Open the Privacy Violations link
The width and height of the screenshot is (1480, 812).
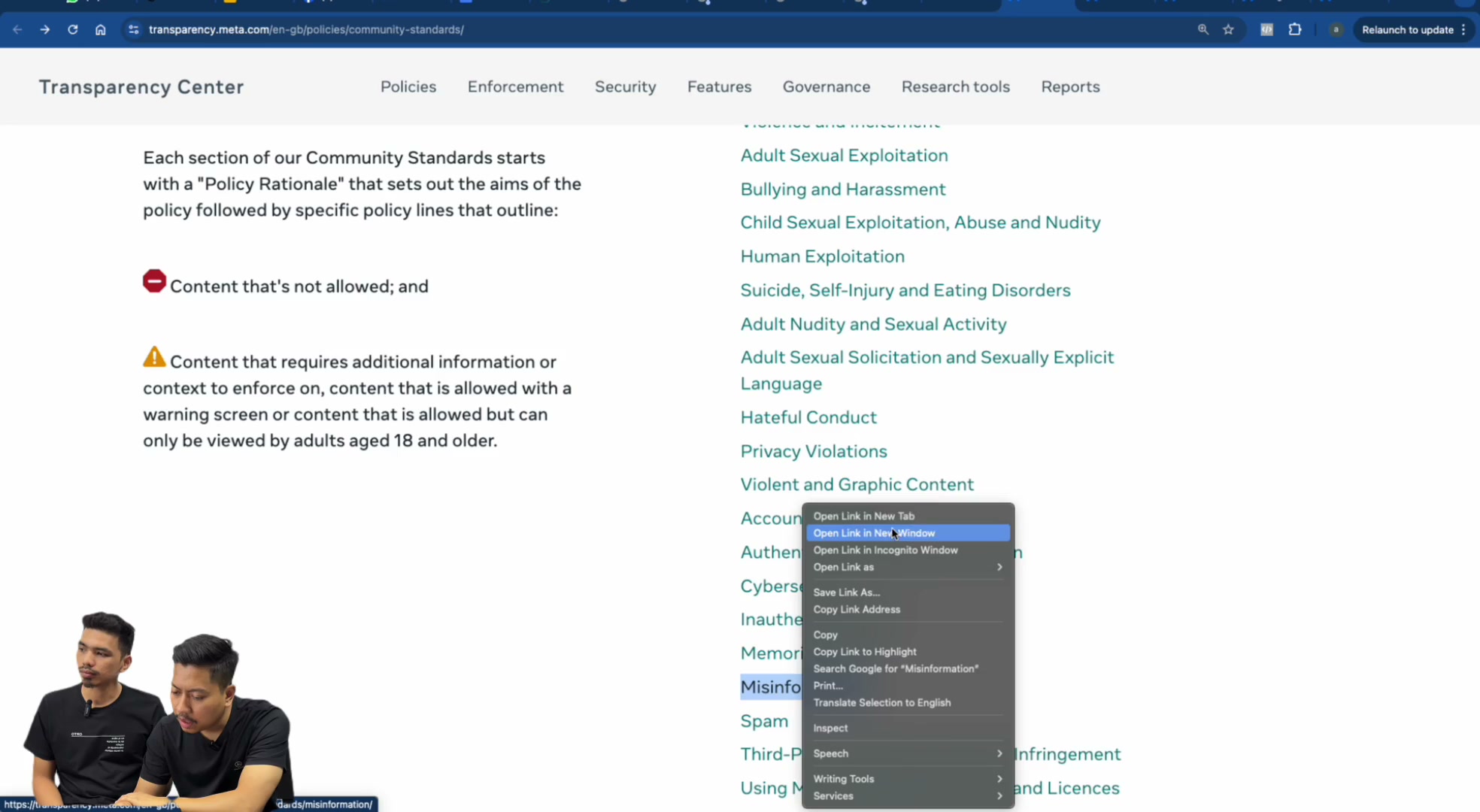point(814,451)
